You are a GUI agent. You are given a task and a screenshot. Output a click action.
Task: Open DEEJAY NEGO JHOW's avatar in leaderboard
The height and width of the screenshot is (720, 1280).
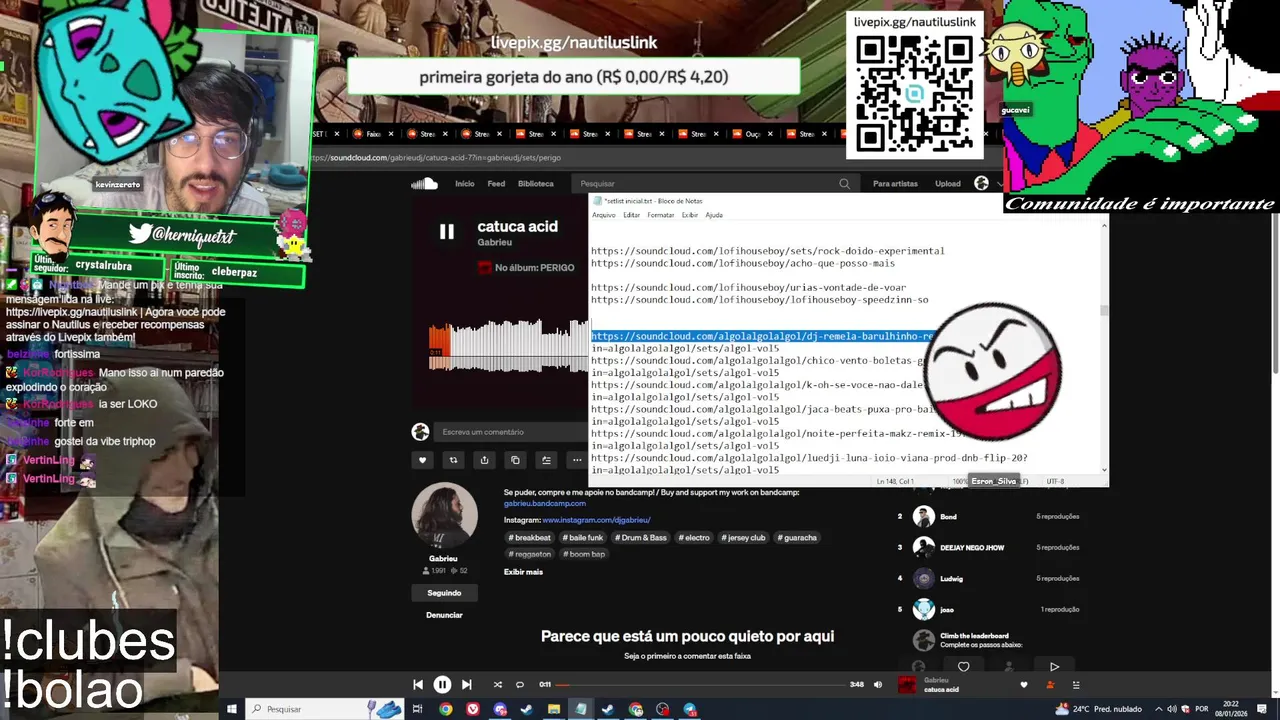[x=923, y=547]
